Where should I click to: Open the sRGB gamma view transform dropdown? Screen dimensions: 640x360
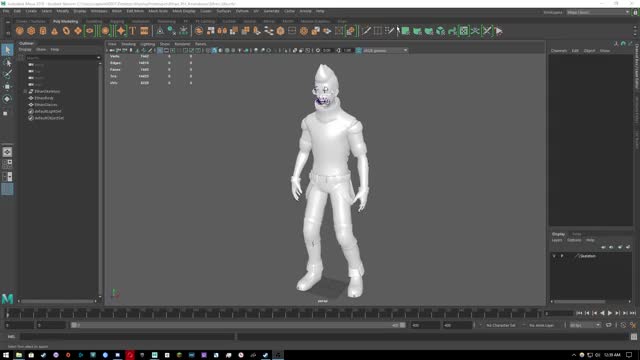(385, 51)
